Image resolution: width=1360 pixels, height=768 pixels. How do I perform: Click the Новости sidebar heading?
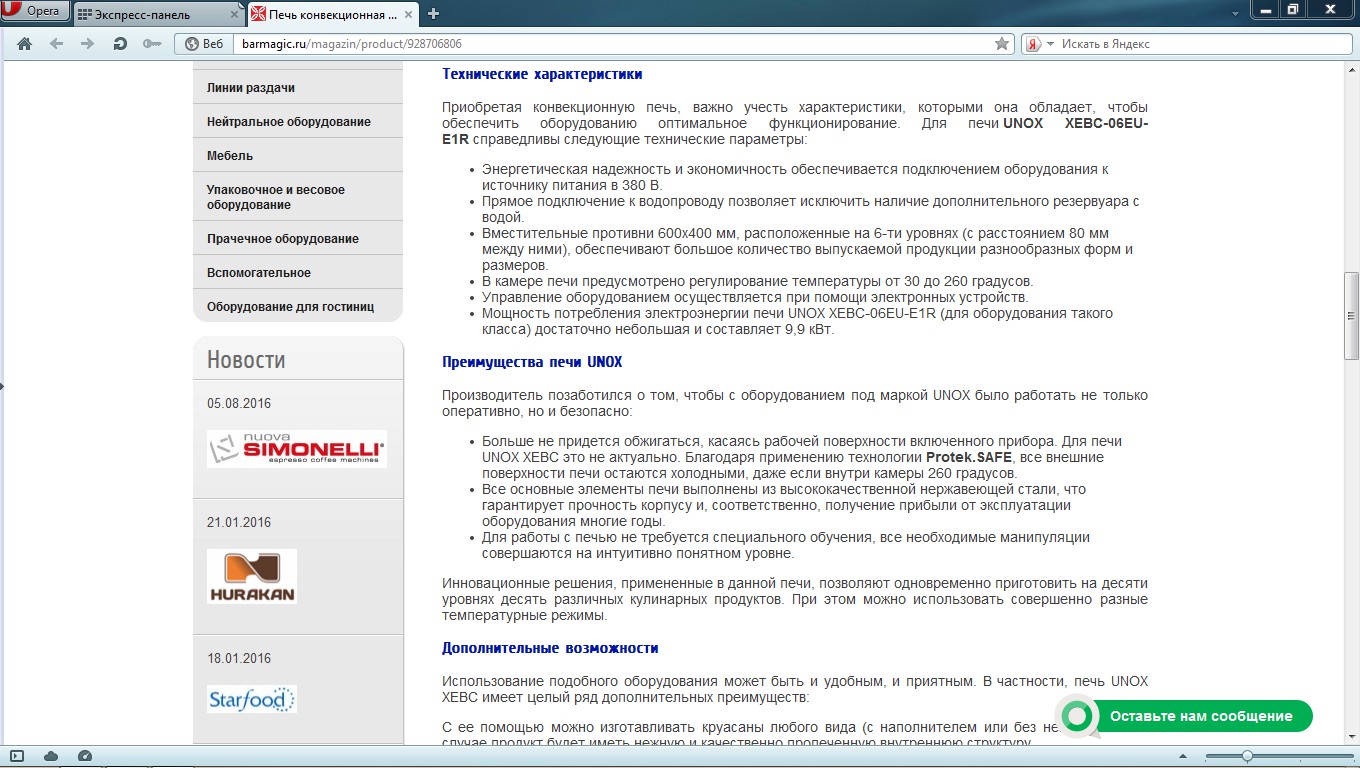246,360
